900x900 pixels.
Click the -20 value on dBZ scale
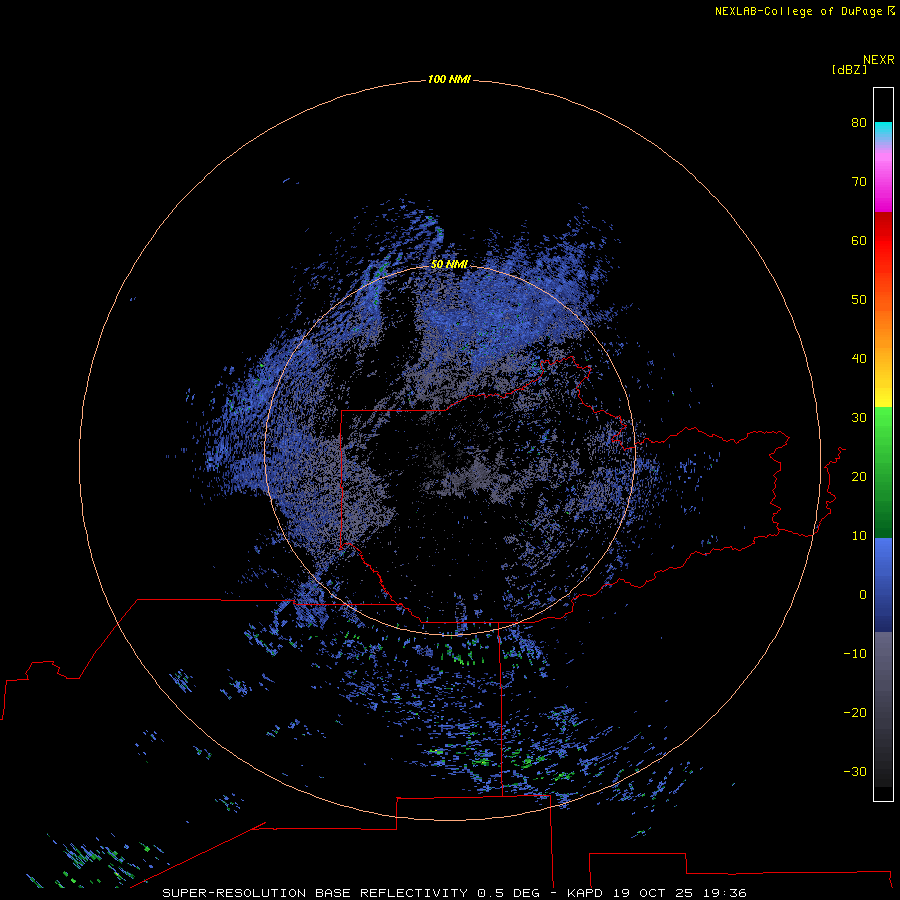(855, 713)
